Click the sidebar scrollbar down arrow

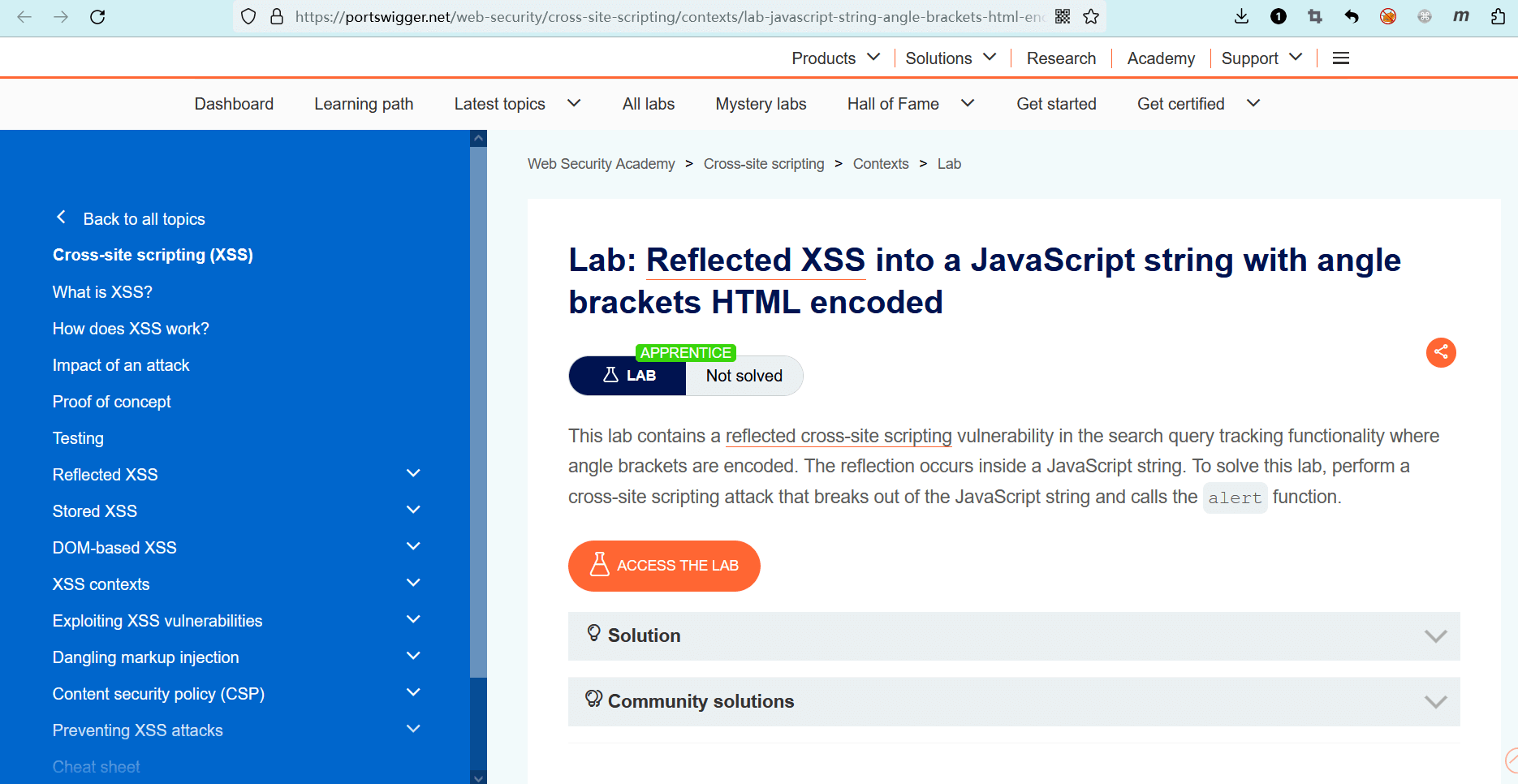[x=478, y=778]
